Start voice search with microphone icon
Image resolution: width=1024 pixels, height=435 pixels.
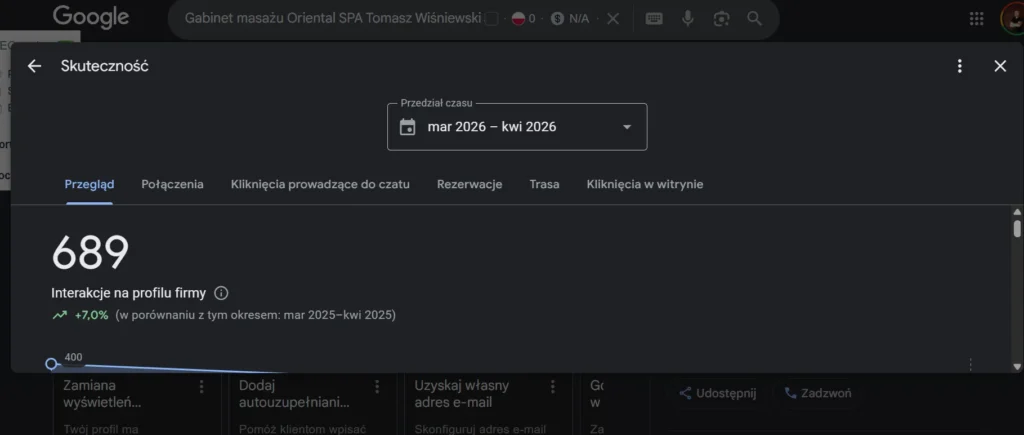click(687, 19)
